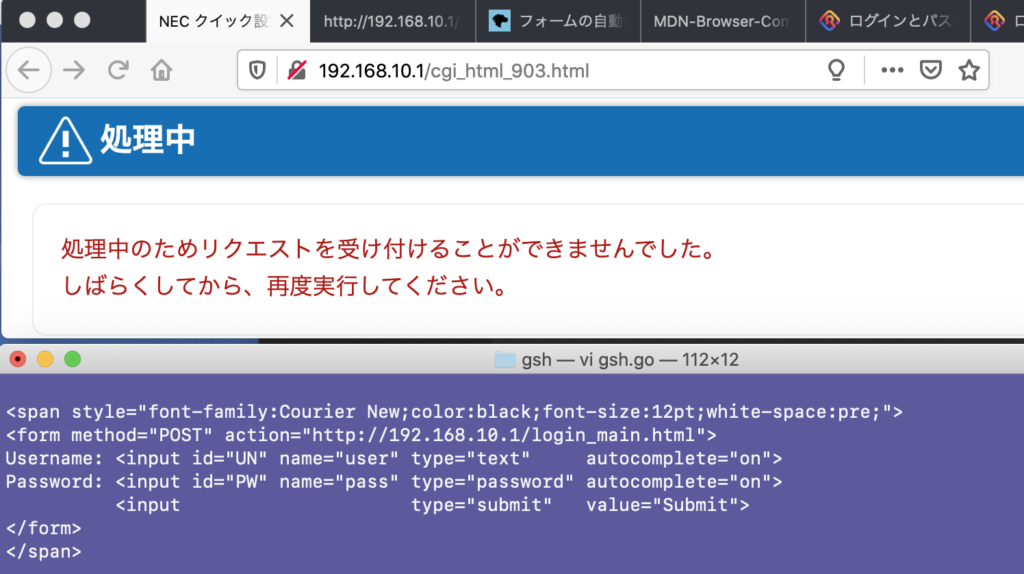The image size is (1024, 574).
Task: Click the warning triangle icon beside 処理中
Action: tap(65, 141)
